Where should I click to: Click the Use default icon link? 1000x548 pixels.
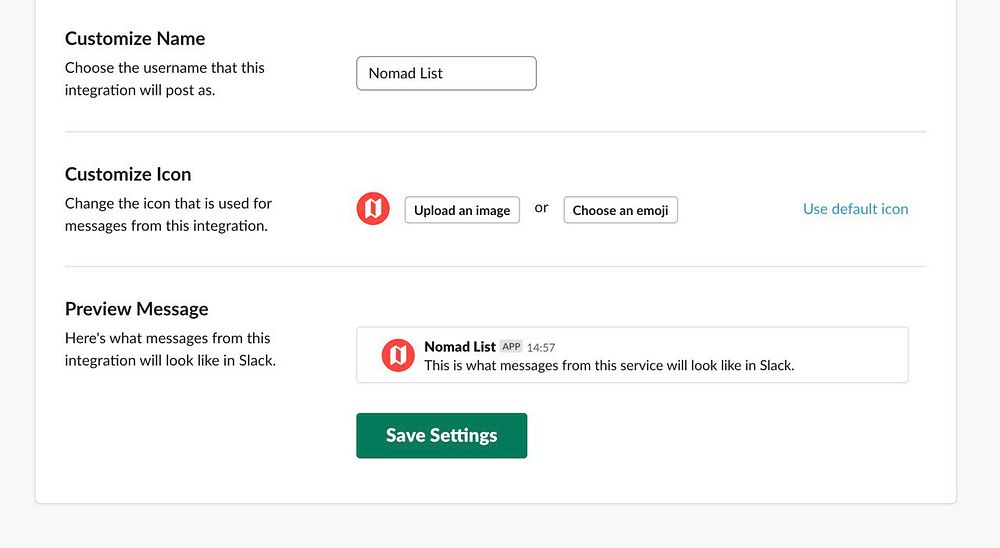(x=855, y=209)
